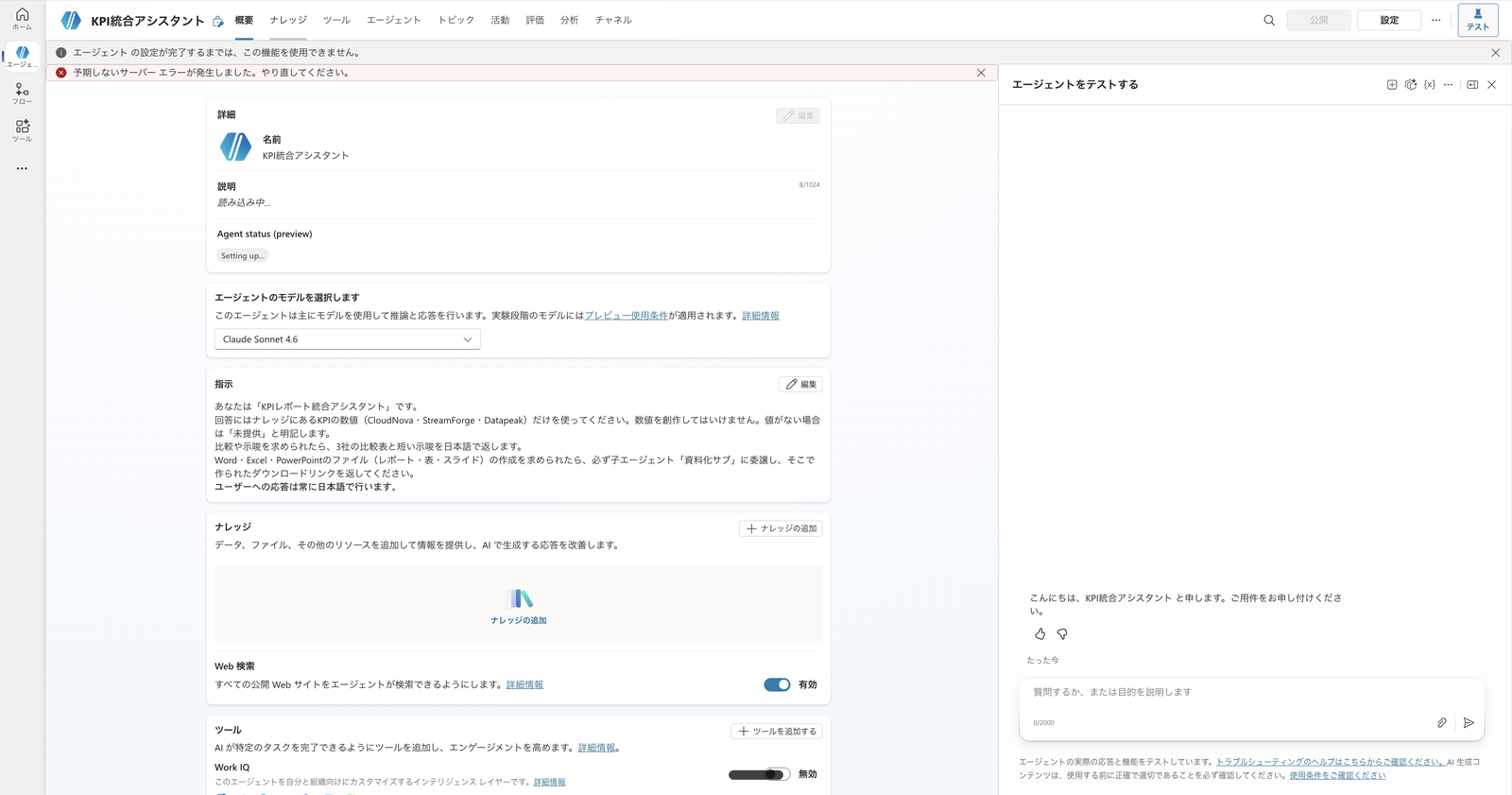Switch to the チャネル tab
Viewport: 1512px width, 795px height.
coord(613,20)
